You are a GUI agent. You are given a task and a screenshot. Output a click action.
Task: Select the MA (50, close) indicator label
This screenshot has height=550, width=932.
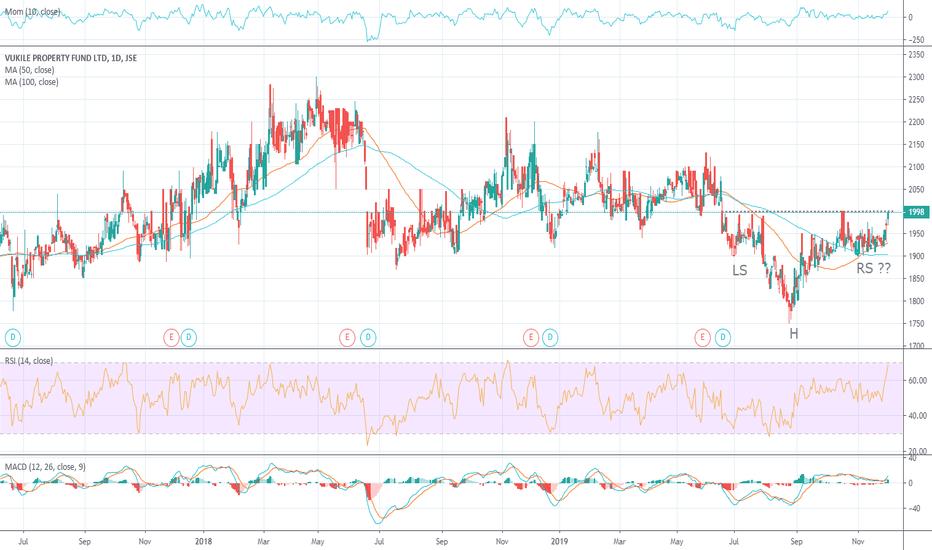(x=29, y=70)
